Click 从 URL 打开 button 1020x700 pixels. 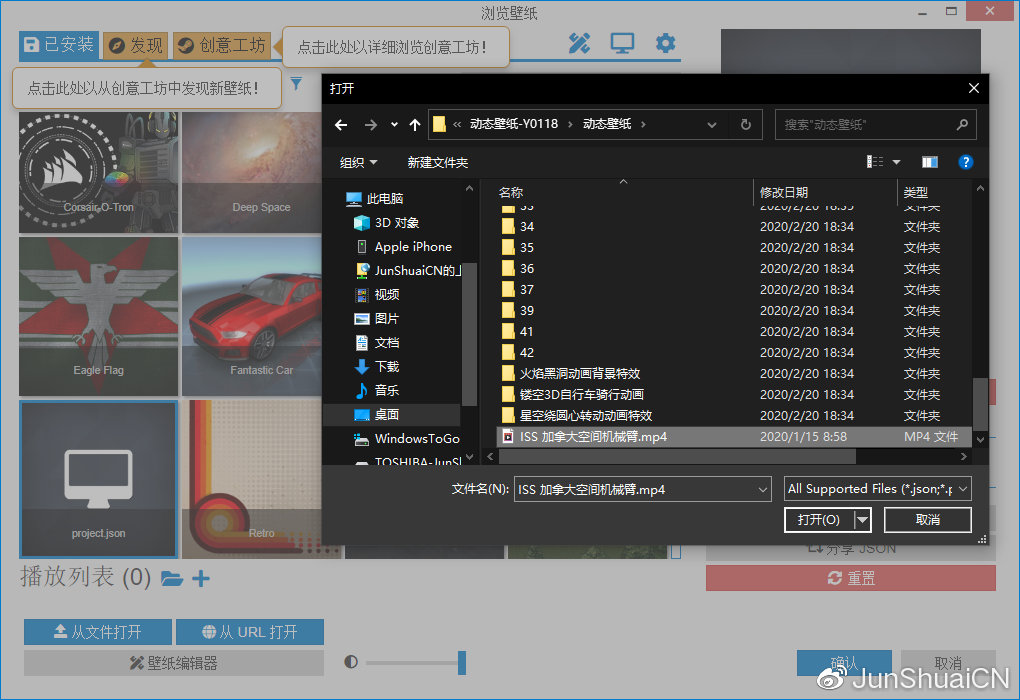[250, 632]
